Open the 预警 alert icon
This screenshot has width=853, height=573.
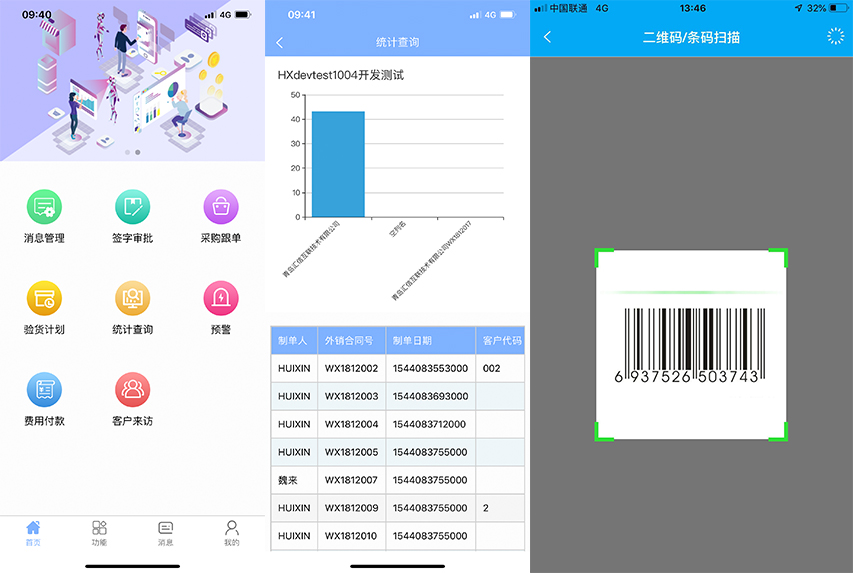[x=221, y=299]
